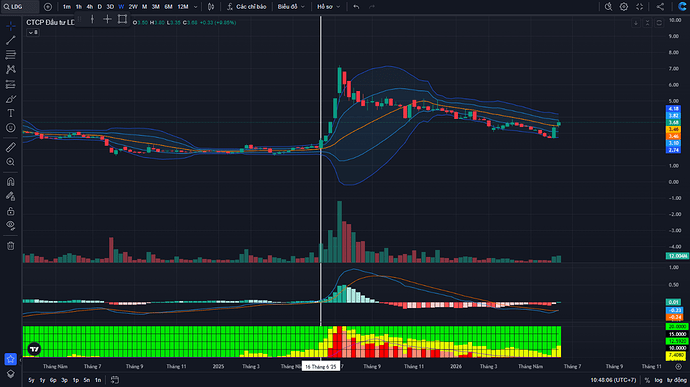Click the pane move-down arrow button
The image size is (690, 387).
[635, 23]
